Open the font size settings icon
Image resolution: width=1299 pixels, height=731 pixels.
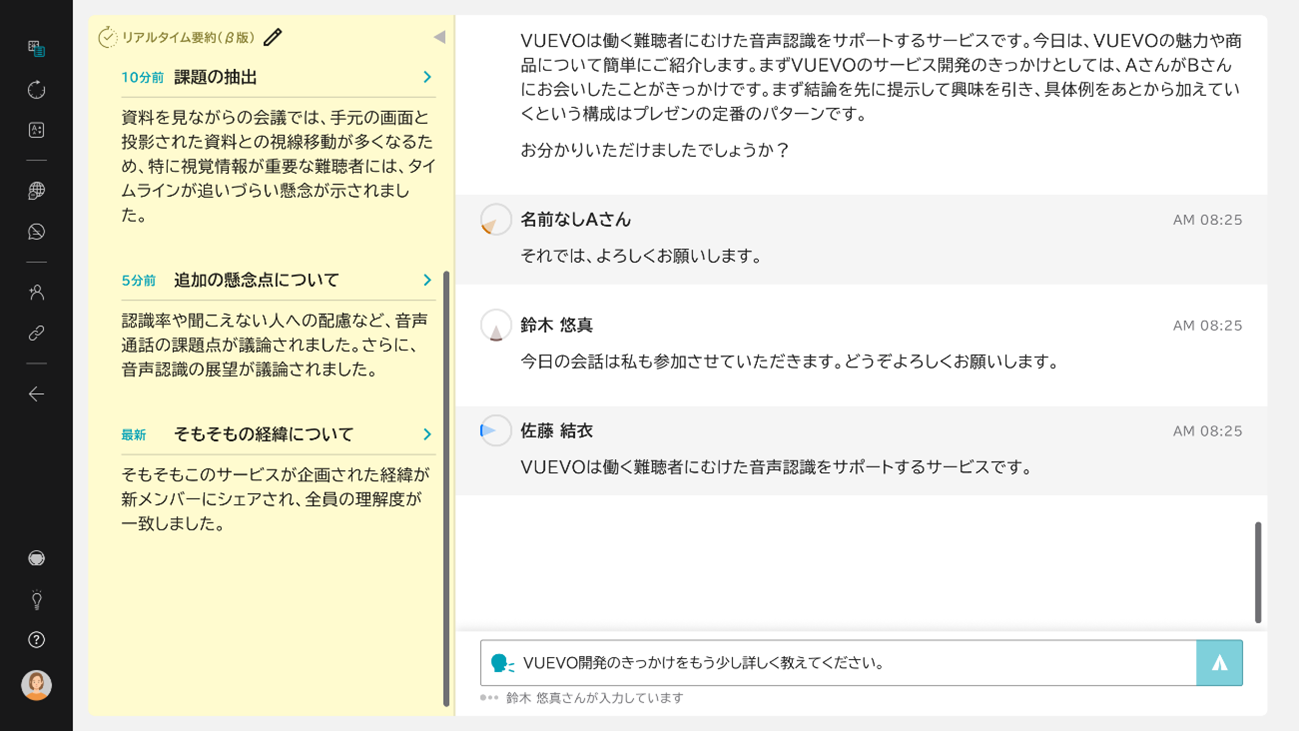tap(36, 130)
